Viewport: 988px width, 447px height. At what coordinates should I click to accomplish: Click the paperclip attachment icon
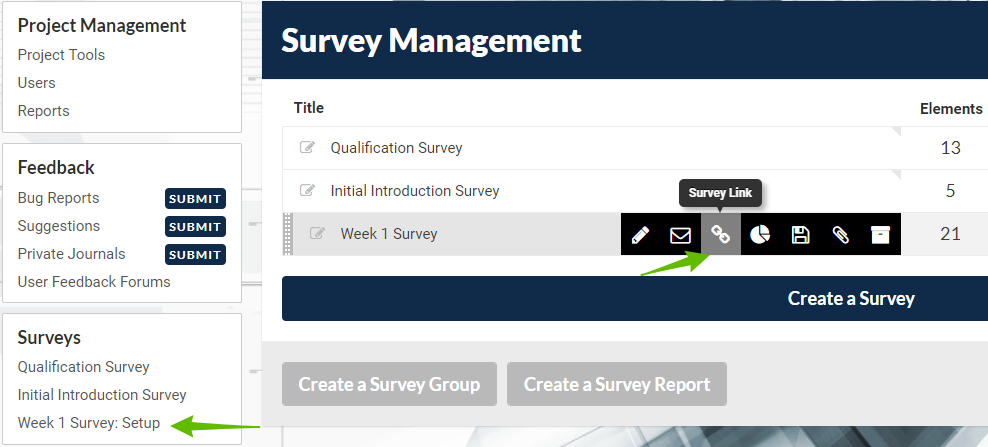click(841, 235)
